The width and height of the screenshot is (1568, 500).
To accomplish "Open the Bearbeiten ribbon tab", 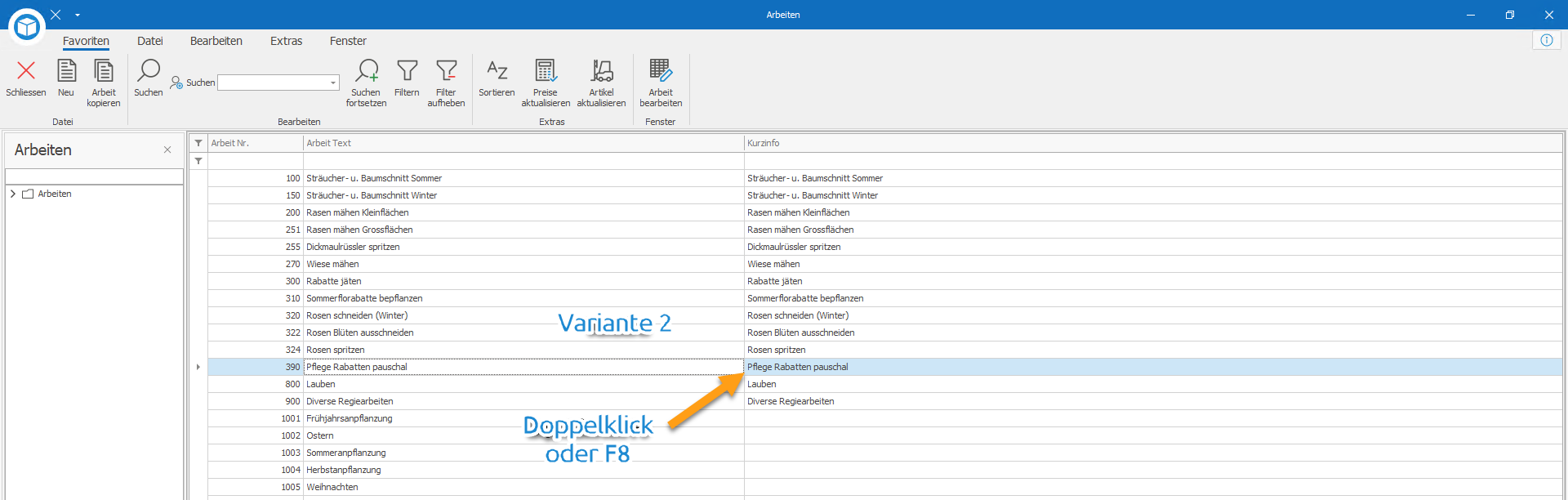I will [216, 41].
